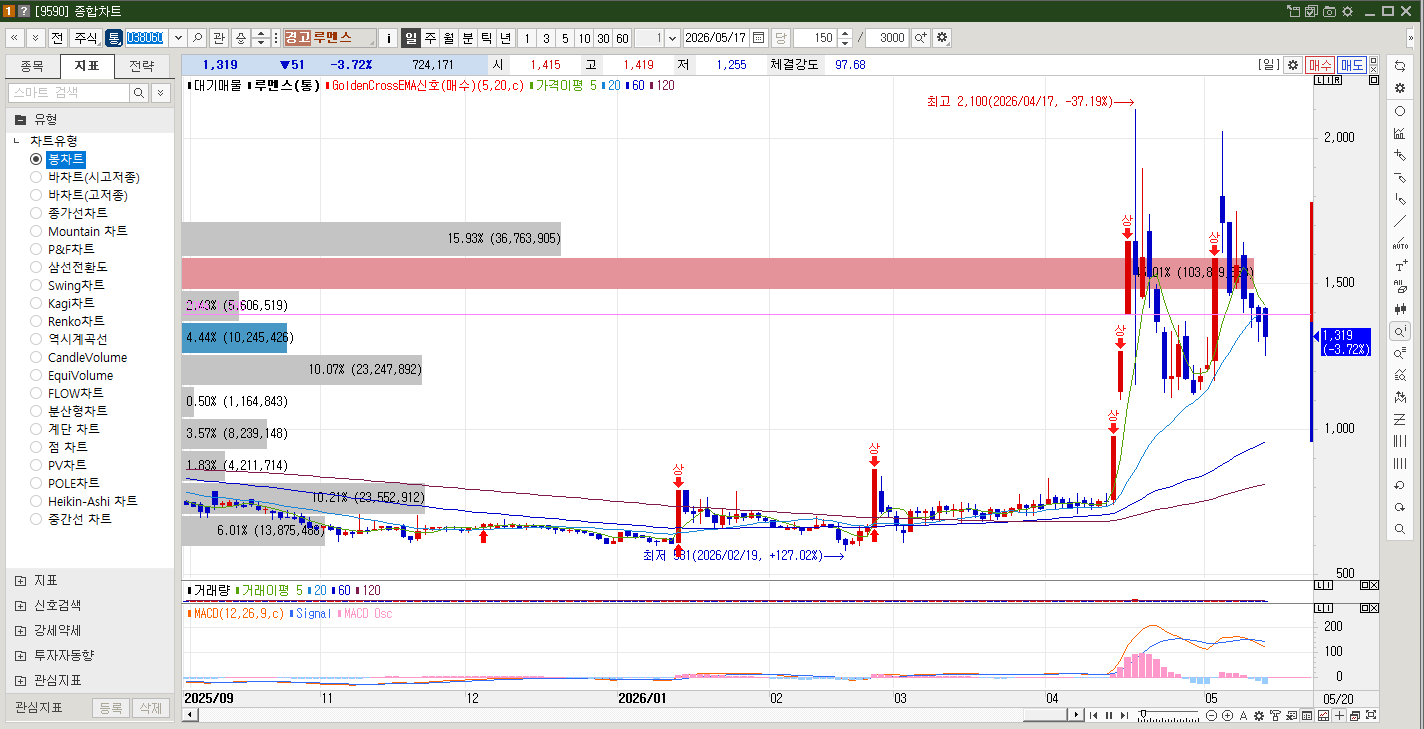This screenshot has height=729, width=1424.
Task: Click the 삭제 button
Action: (150, 708)
